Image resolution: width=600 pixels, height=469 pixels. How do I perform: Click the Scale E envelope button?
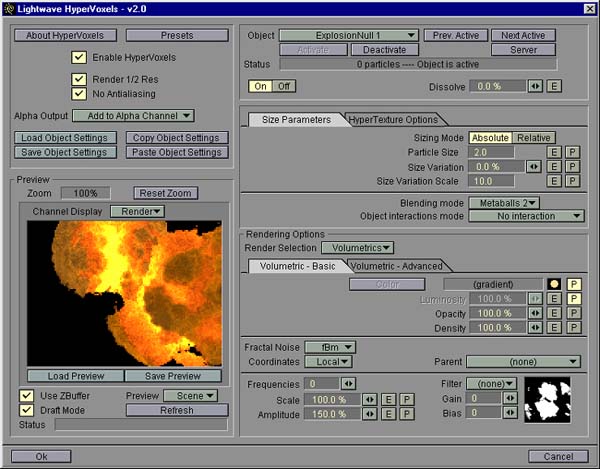click(x=388, y=400)
